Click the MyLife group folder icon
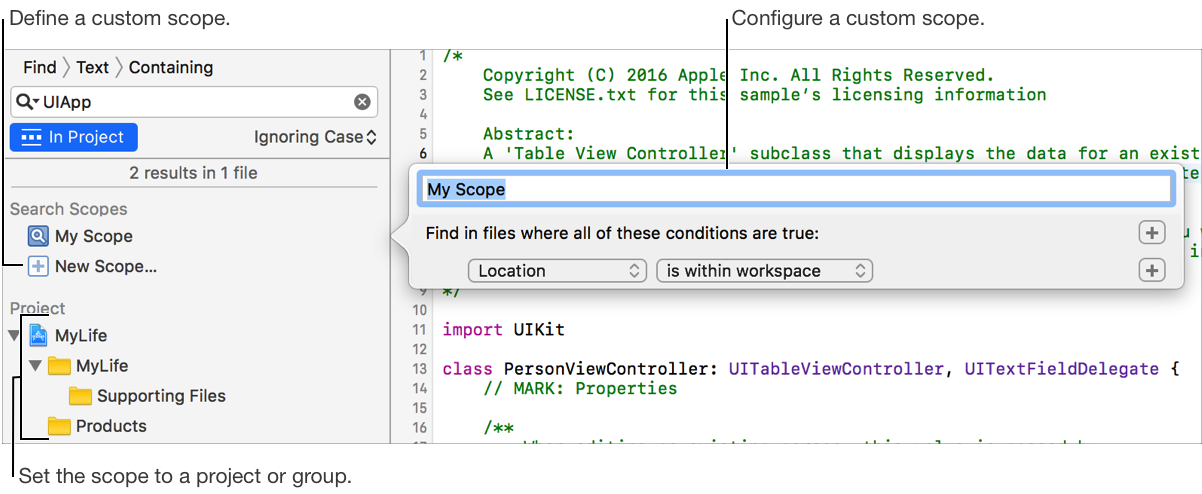 coord(60,366)
